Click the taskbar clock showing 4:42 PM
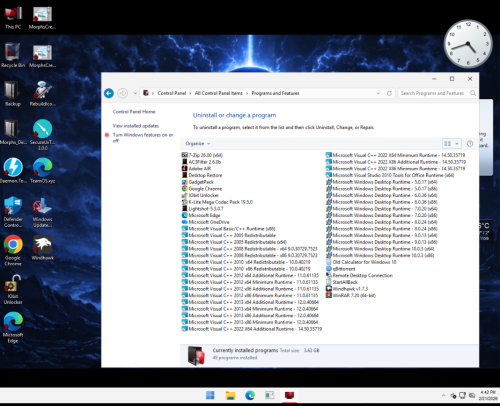This screenshot has width=500, height=406. pos(488,396)
